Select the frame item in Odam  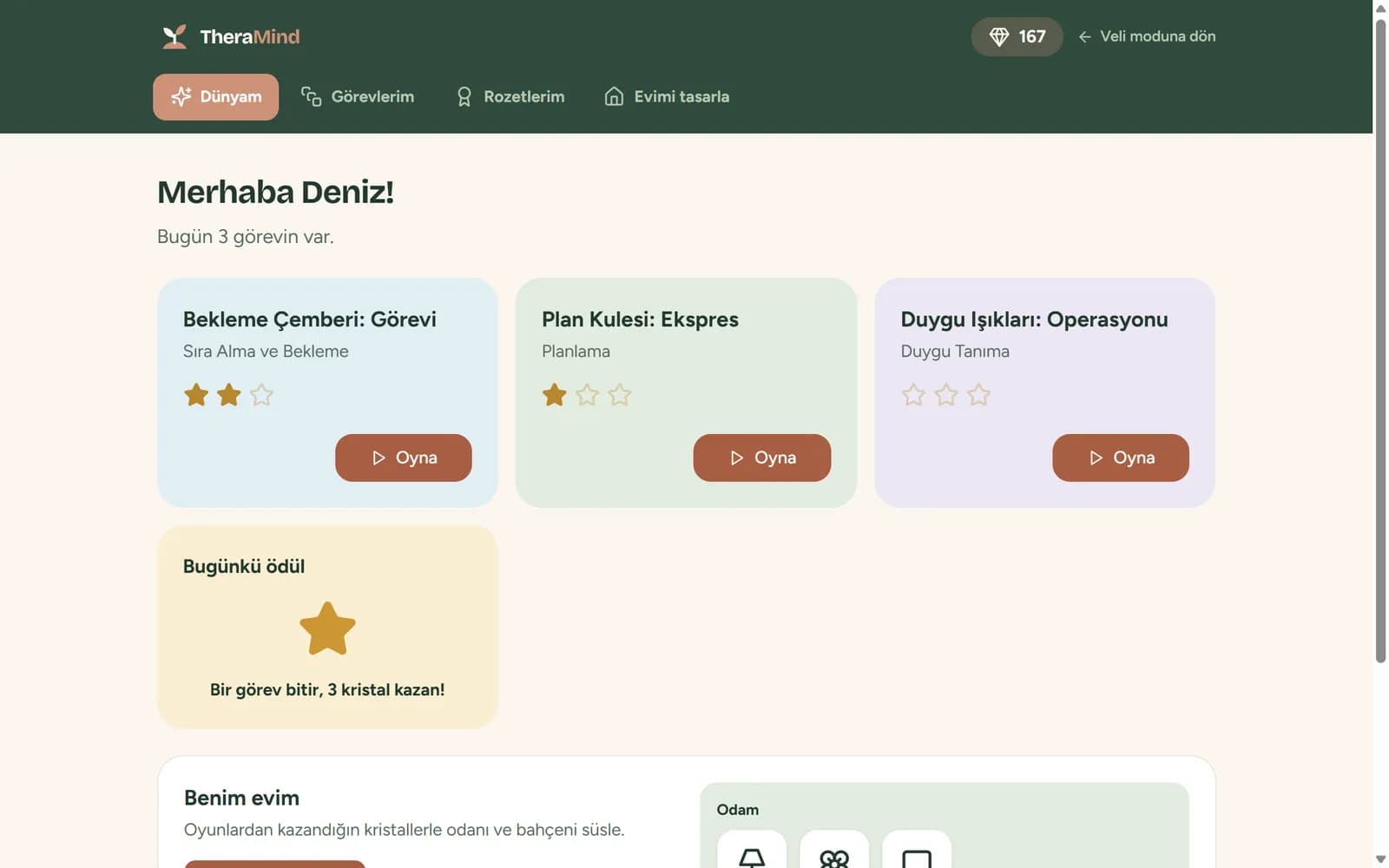tap(917, 849)
